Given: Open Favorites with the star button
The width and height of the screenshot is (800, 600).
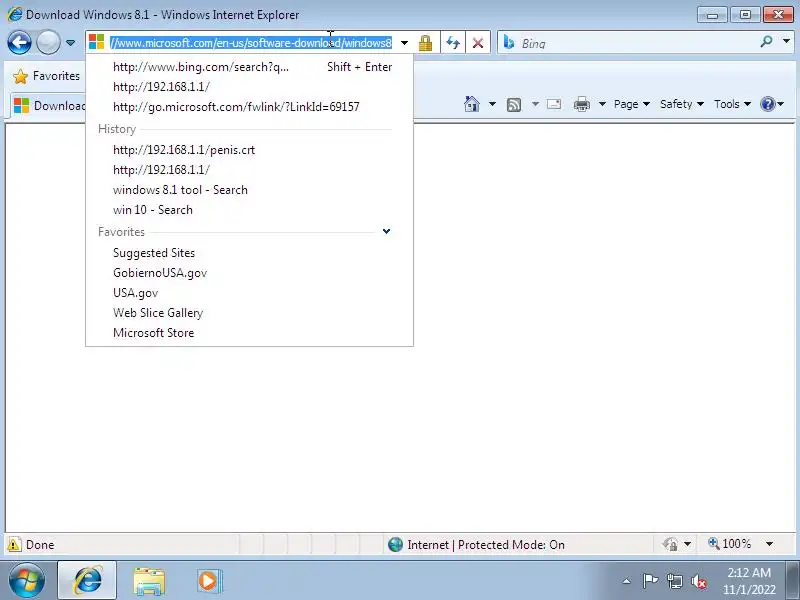Looking at the screenshot, I should click(46, 76).
